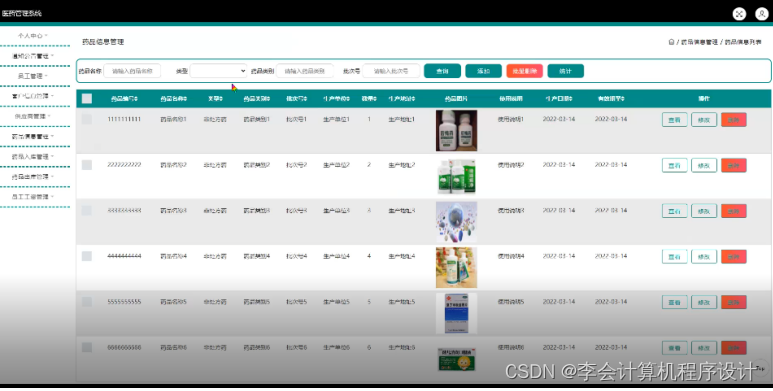
Task: Click the 统计 statistics button
Action: [x=565, y=71]
